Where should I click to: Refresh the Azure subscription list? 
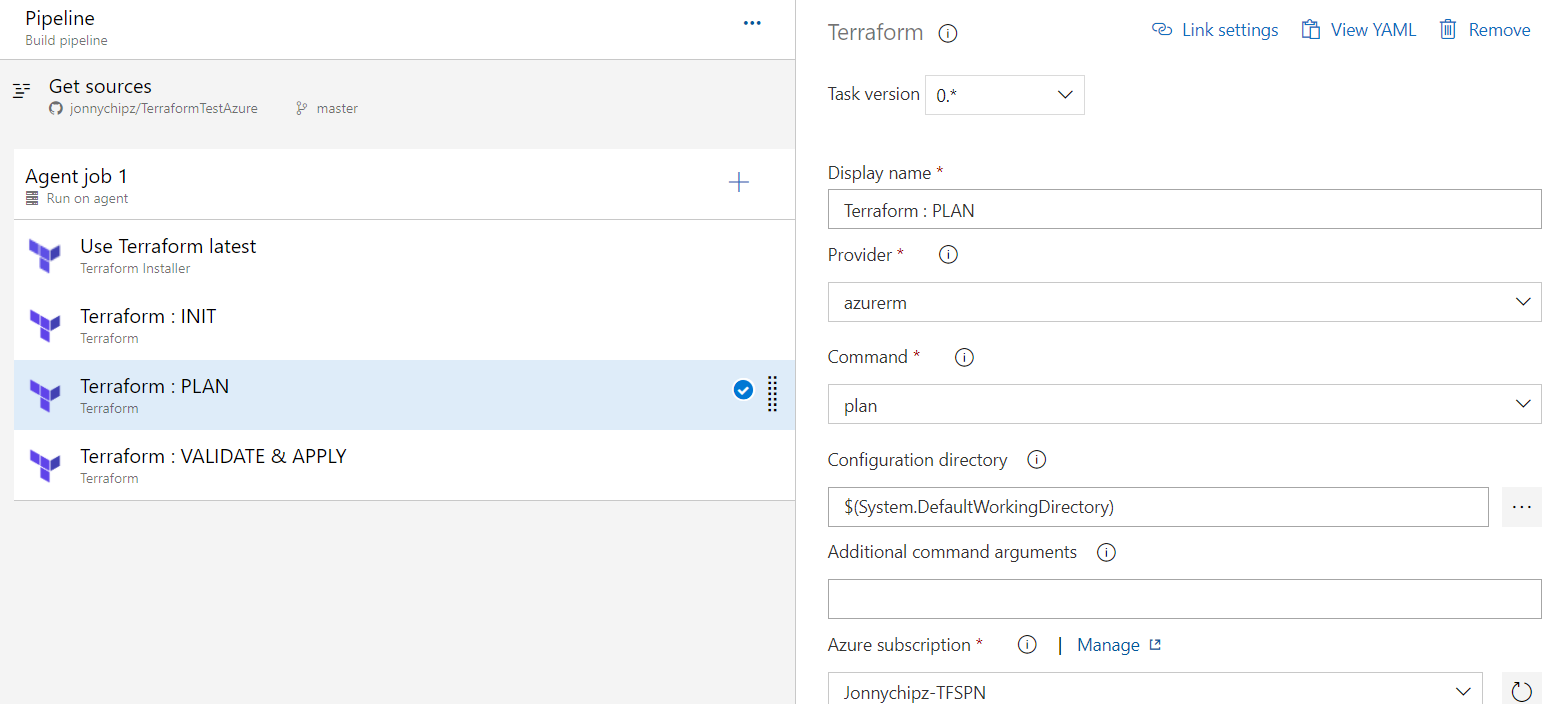coord(1521,690)
